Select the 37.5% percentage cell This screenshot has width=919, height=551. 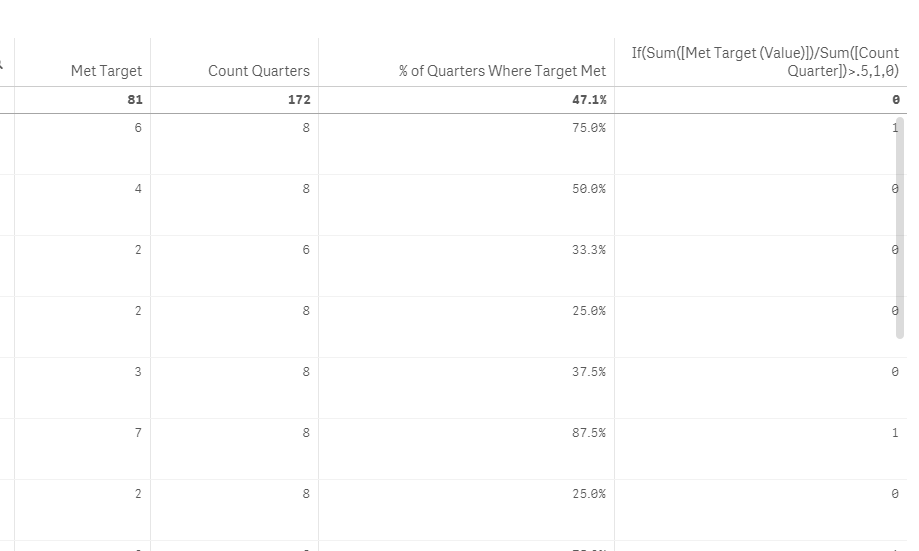coord(590,372)
